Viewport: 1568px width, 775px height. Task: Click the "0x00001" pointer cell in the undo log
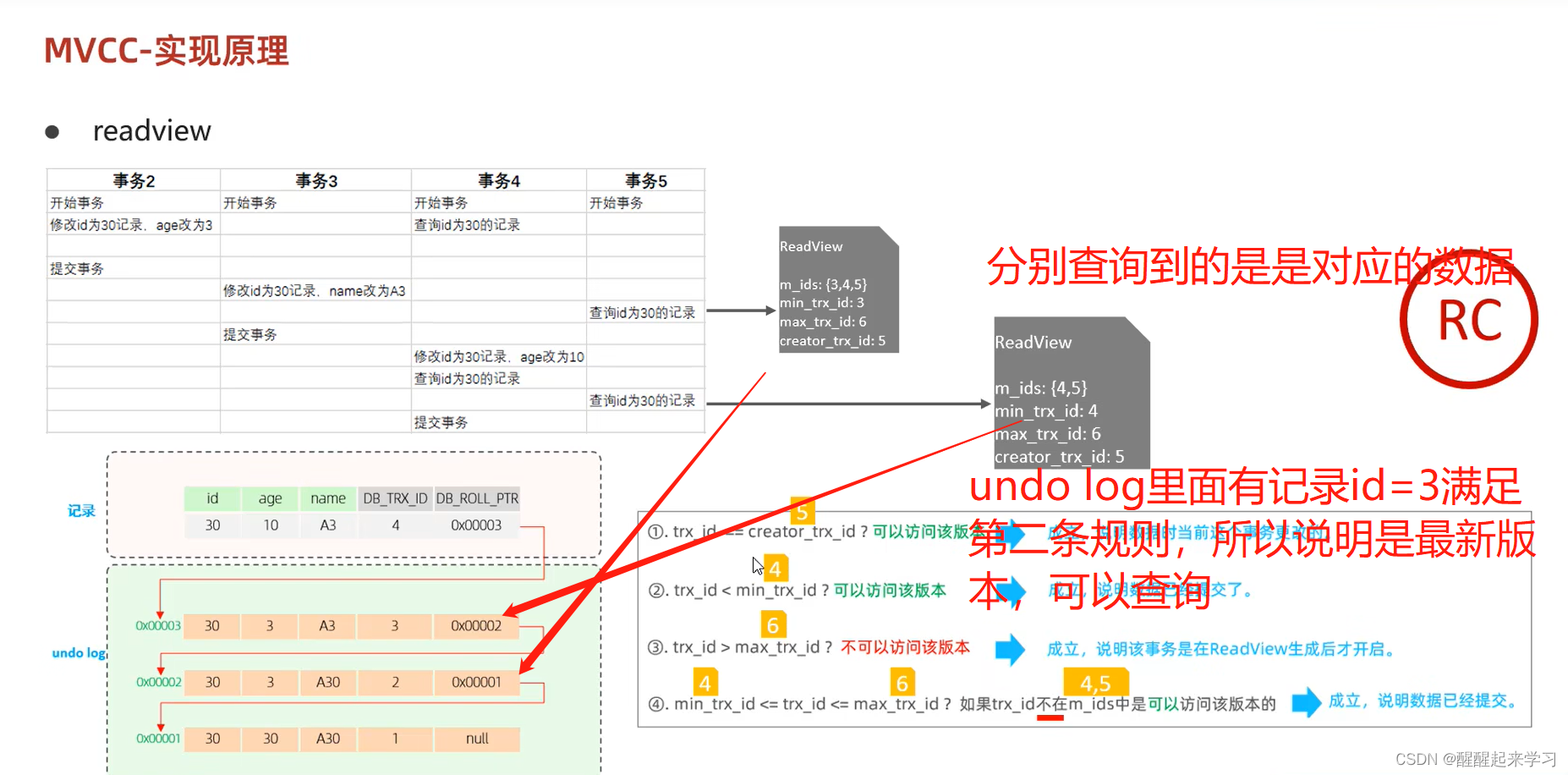coord(476,682)
